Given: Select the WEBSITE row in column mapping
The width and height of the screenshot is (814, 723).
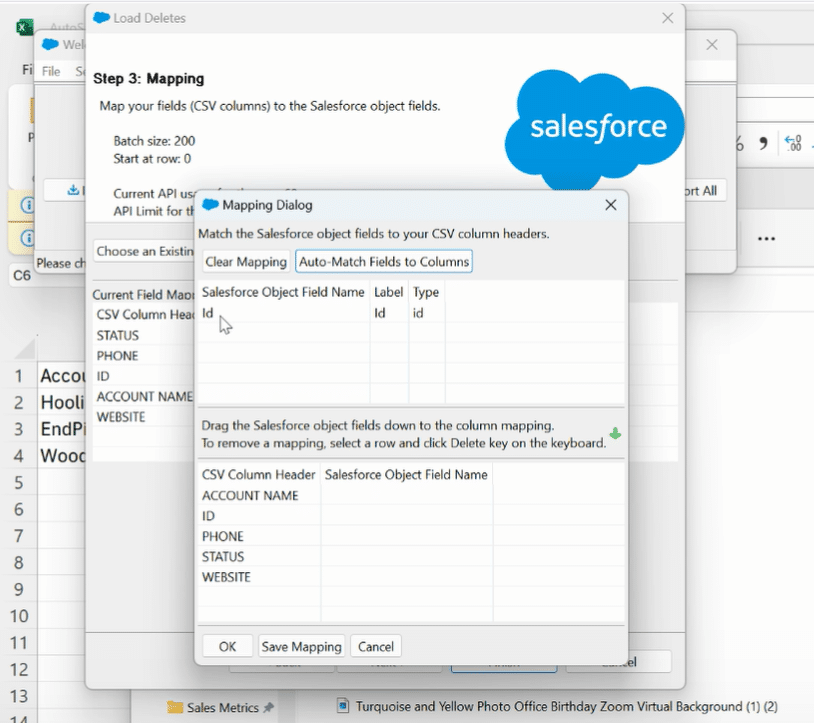Looking at the screenshot, I should [x=227, y=577].
